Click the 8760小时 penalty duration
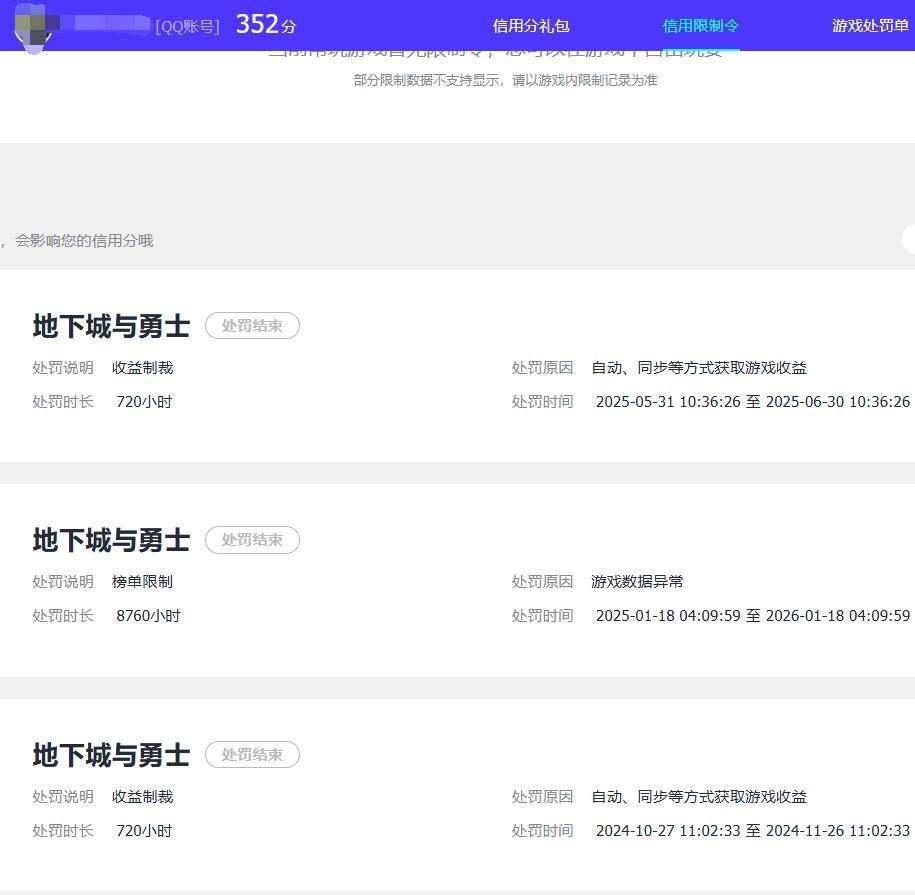 pyautogui.click(x=148, y=616)
